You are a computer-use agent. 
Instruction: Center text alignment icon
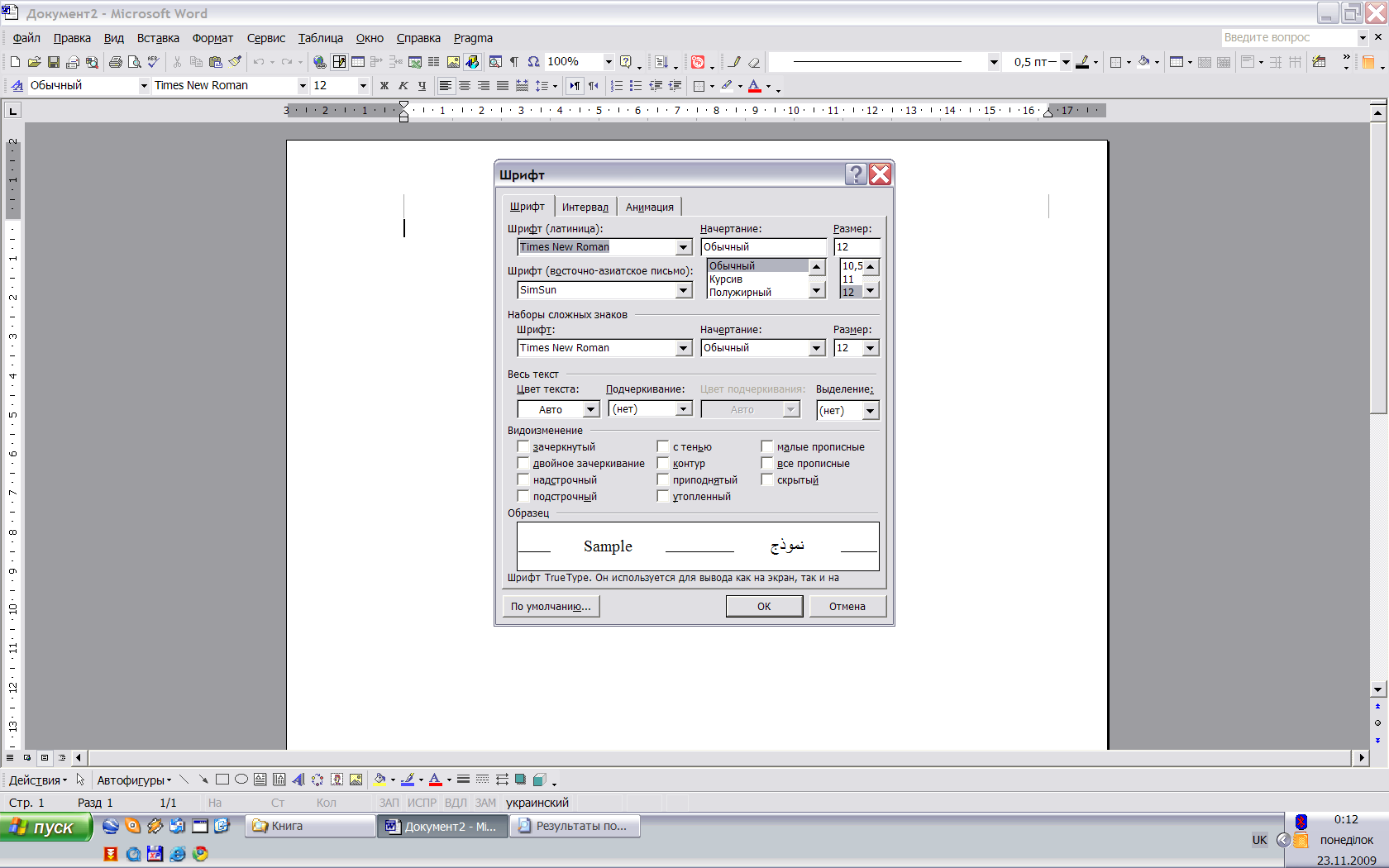[x=465, y=86]
